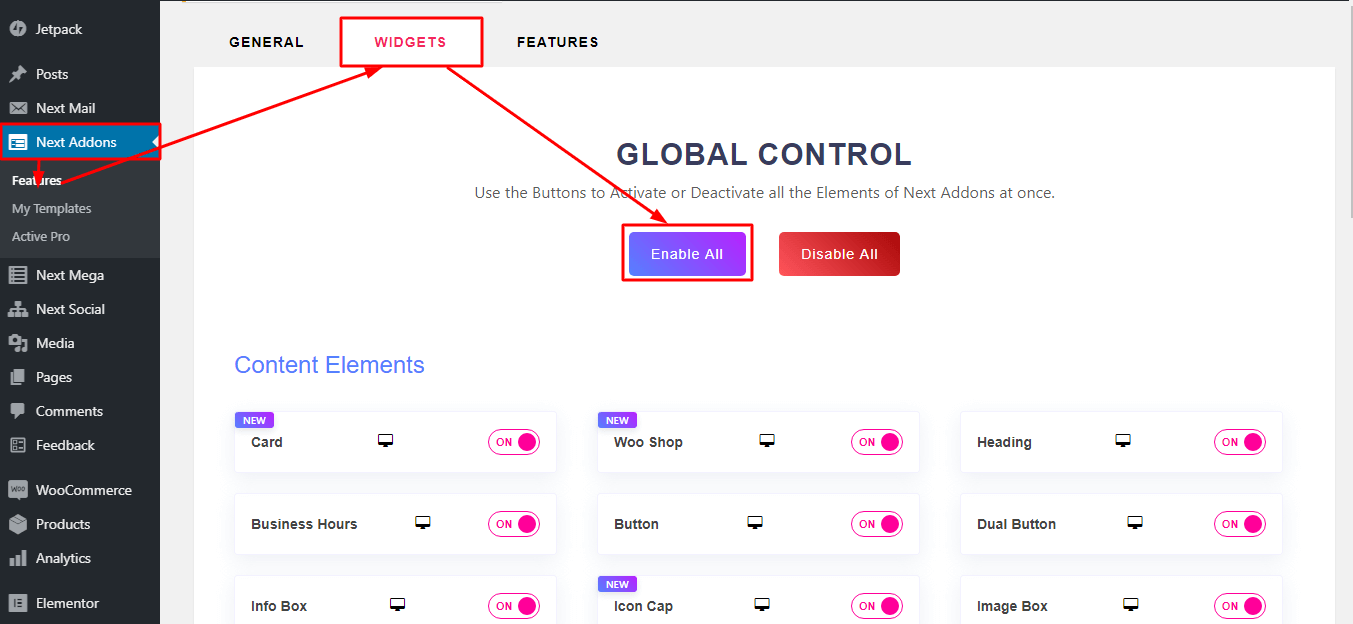Switch to the Widgets tab
The width and height of the screenshot is (1353, 624).
pyautogui.click(x=411, y=42)
